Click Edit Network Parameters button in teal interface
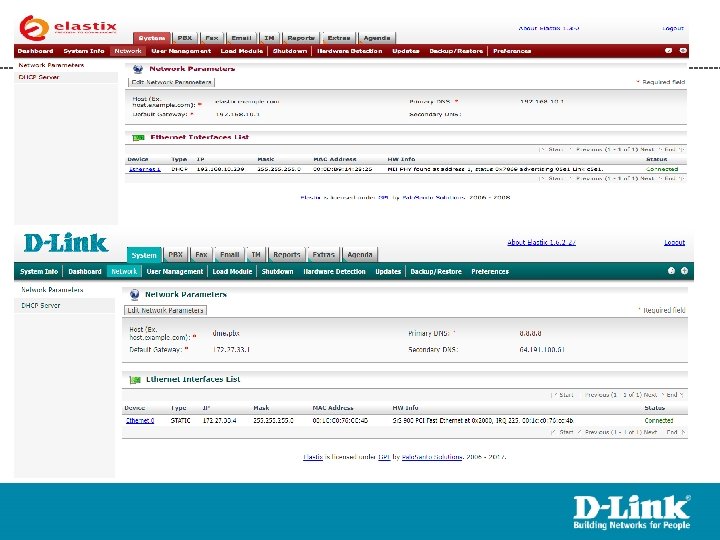This screenshot has height=540, width=720. [x=165, y=310]
